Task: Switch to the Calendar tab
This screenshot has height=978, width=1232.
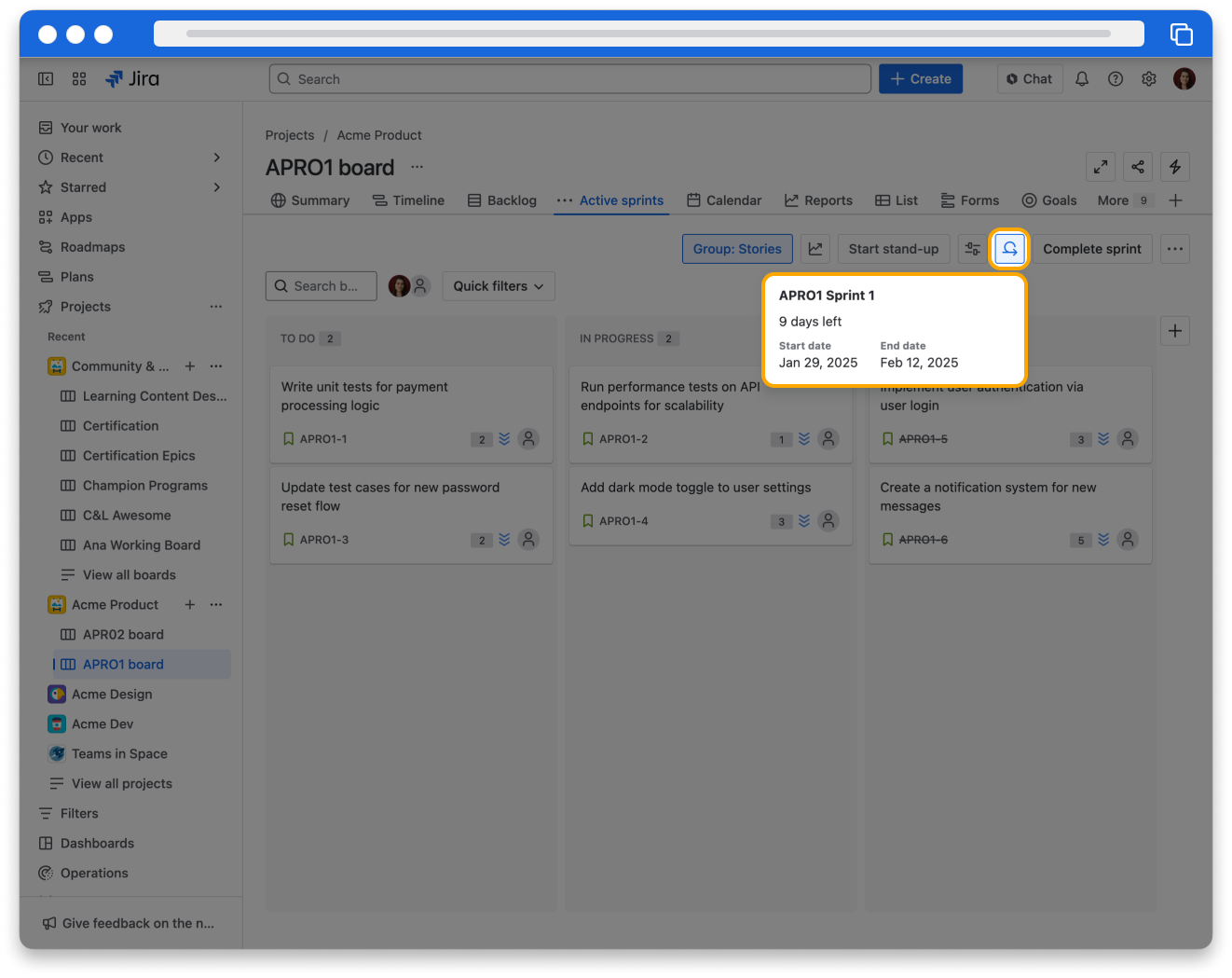Action: click(x=724, y=200)
